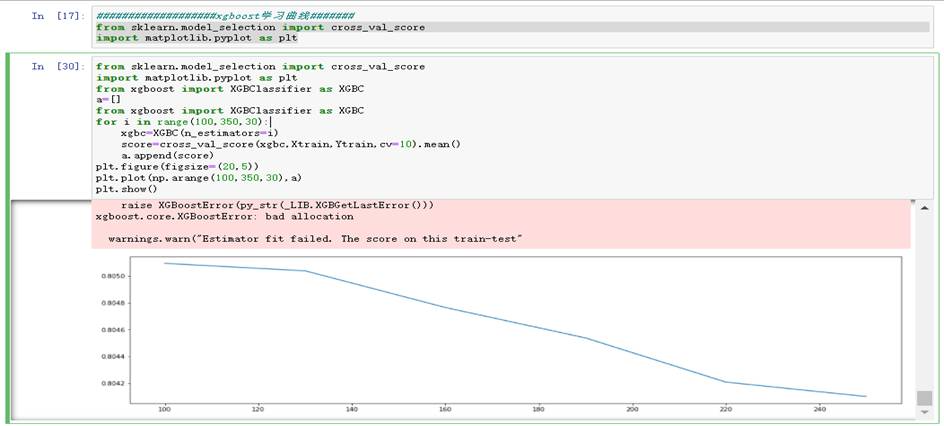Image resolution: width=944 pixels, height=426 pixels.
Task: Click the xgbc=XGBC(n_estimators=i) line
Action: pyautogui.click(x=199, y=133)
